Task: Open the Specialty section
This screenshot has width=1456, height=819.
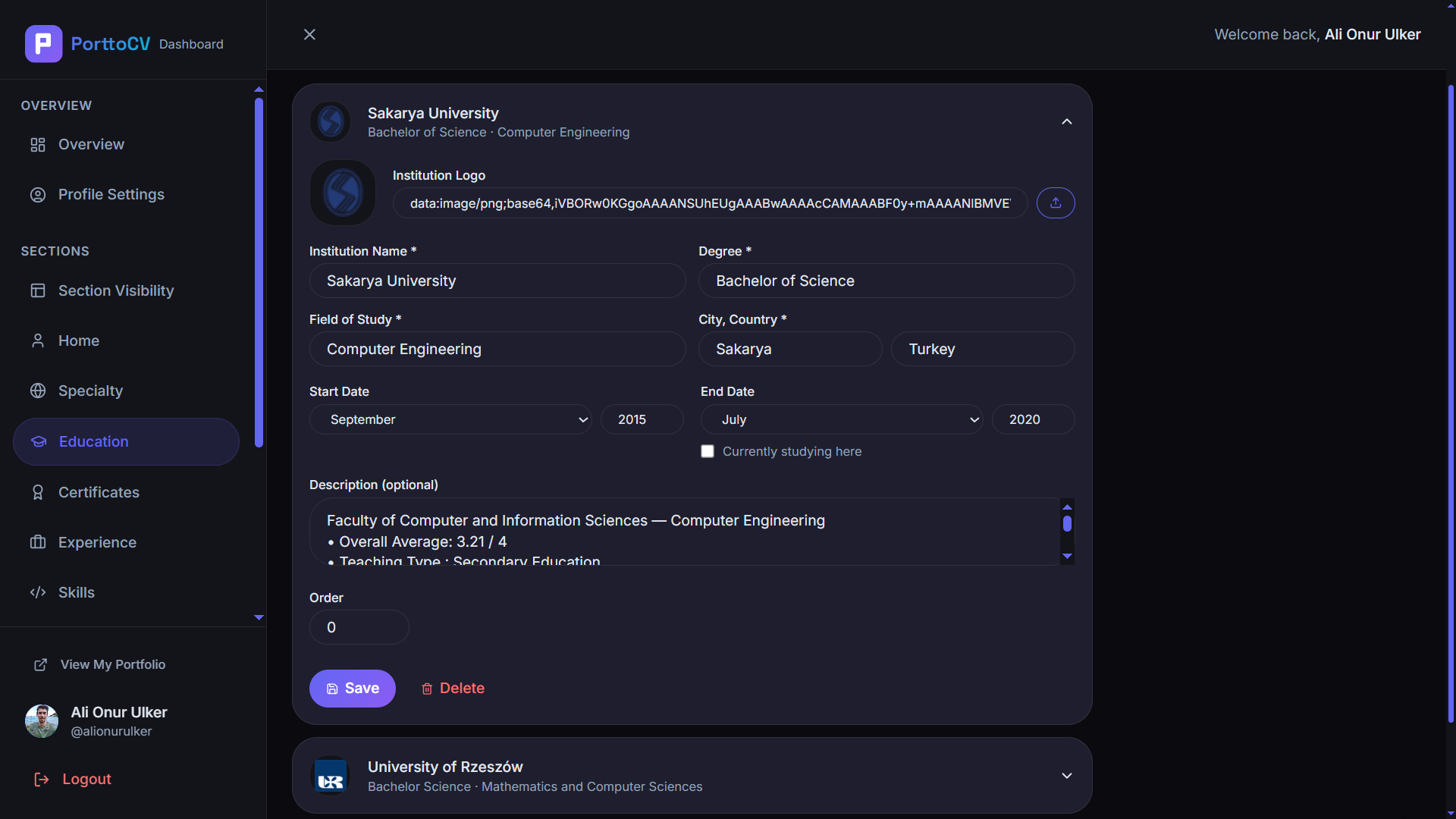Action: pos(126,391)
